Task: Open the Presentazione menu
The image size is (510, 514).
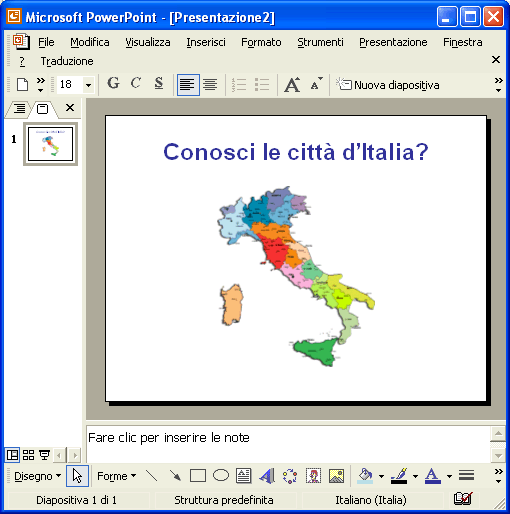Action: [393, 42]
